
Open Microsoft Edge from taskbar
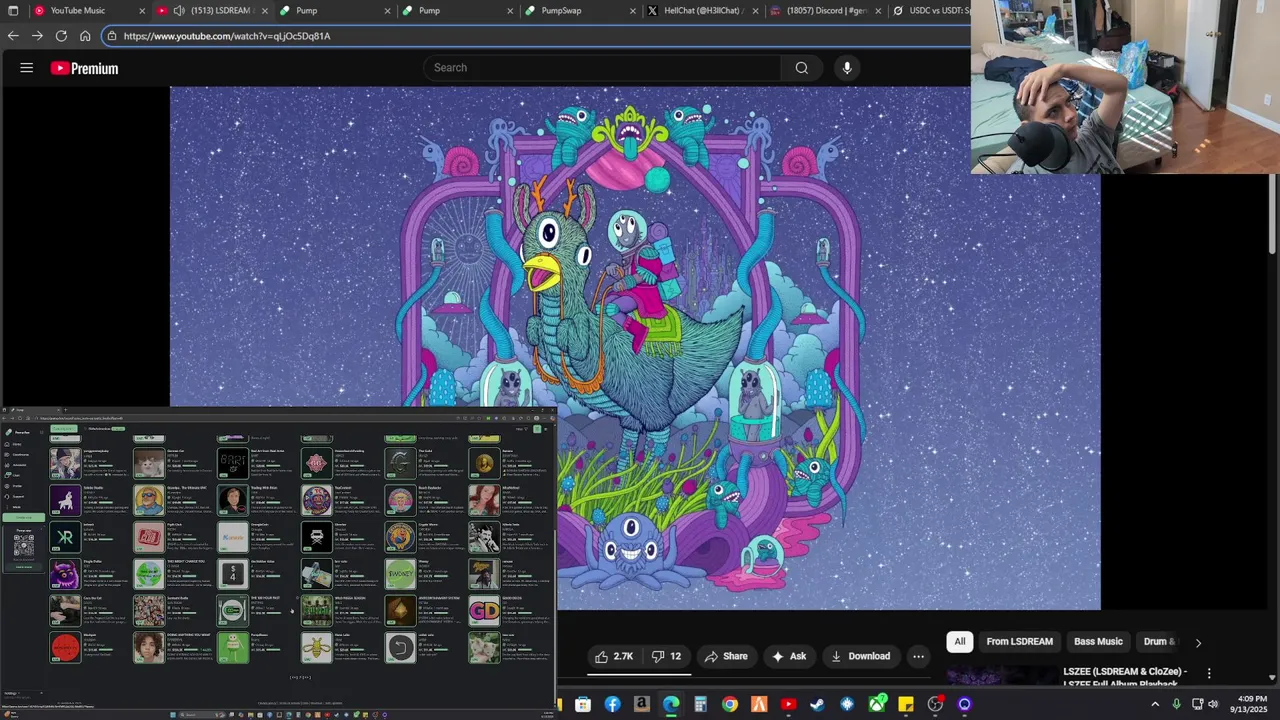(x=671, y=704)
